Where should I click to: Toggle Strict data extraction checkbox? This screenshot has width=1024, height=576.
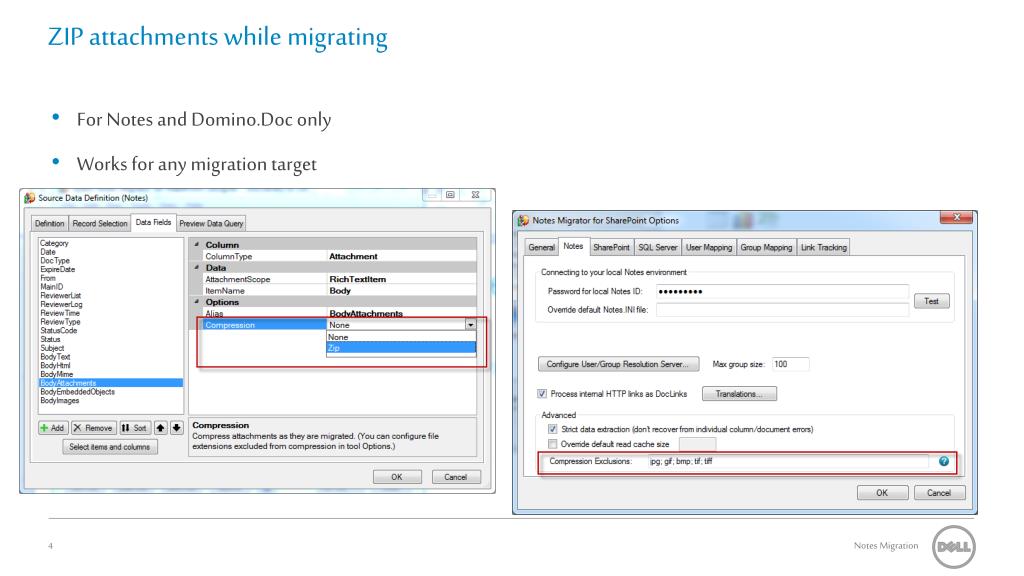point(552,429)
